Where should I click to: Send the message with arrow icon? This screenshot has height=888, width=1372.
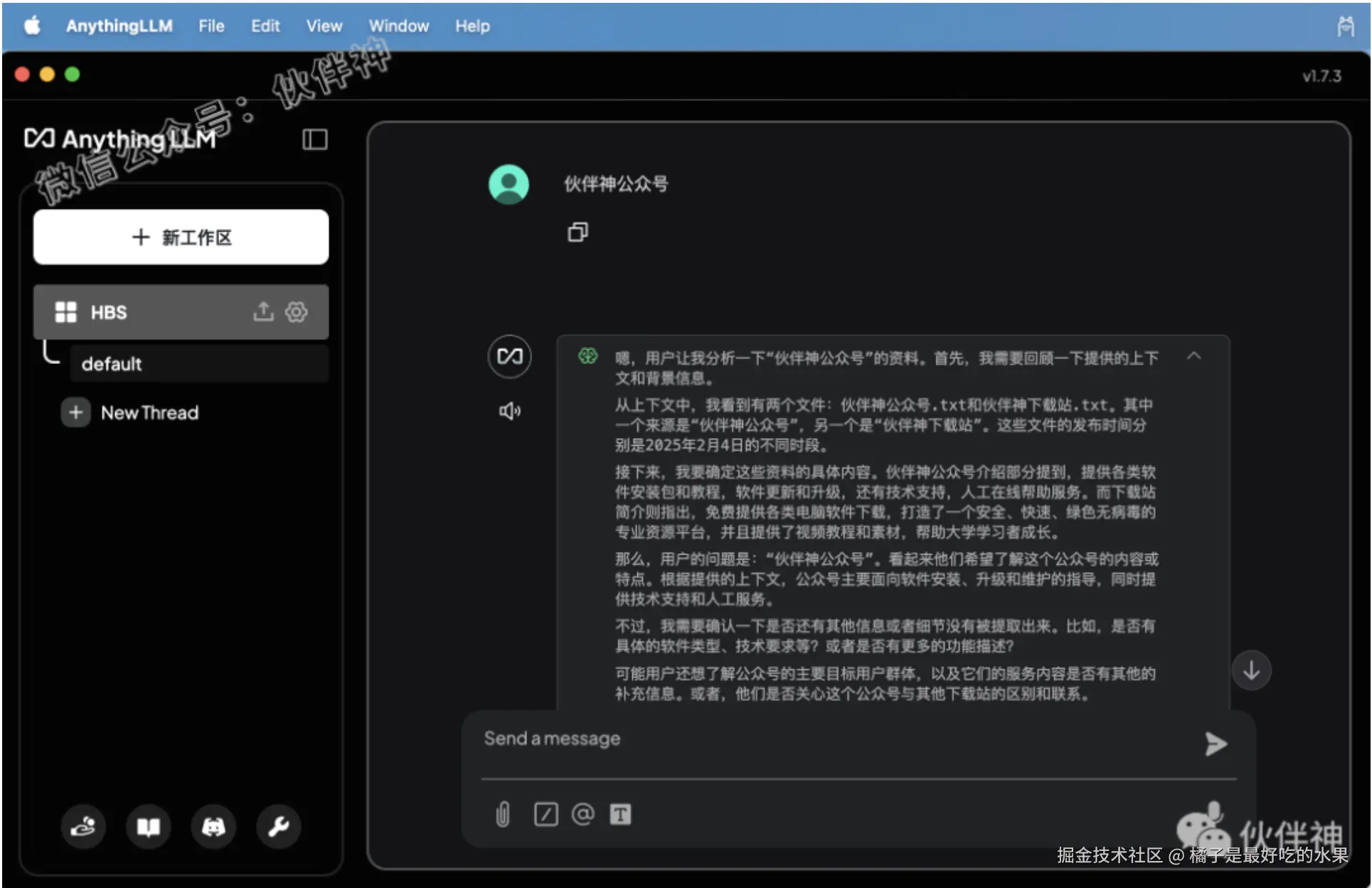pyautogui.click(x=1216, y=744)
